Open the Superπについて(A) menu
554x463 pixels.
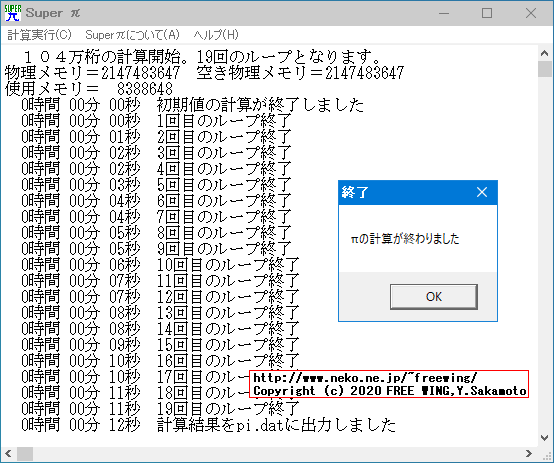132,35
